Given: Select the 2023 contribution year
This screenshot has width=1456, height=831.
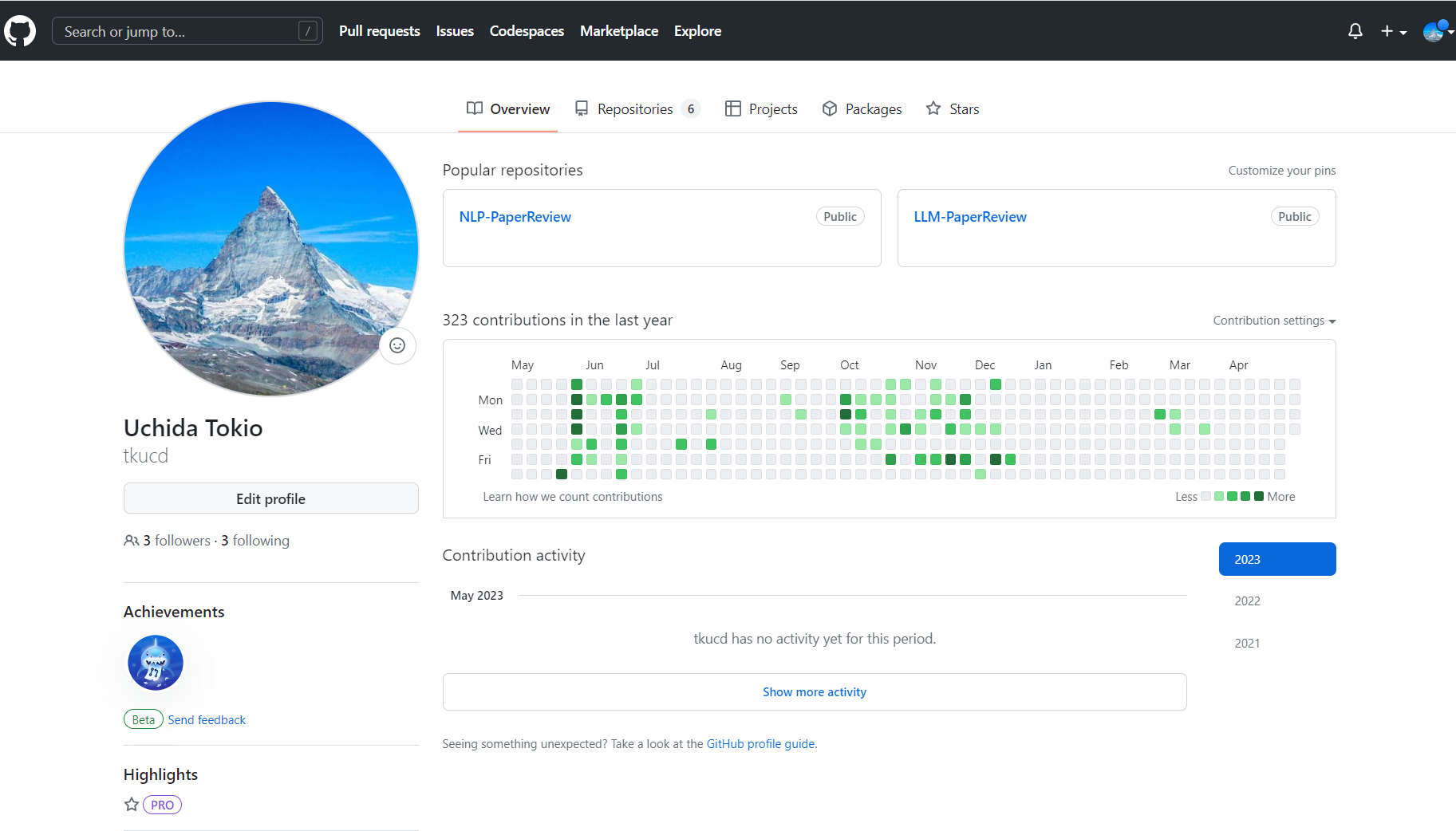Looking at the screenshot, I should [1276, 559].
